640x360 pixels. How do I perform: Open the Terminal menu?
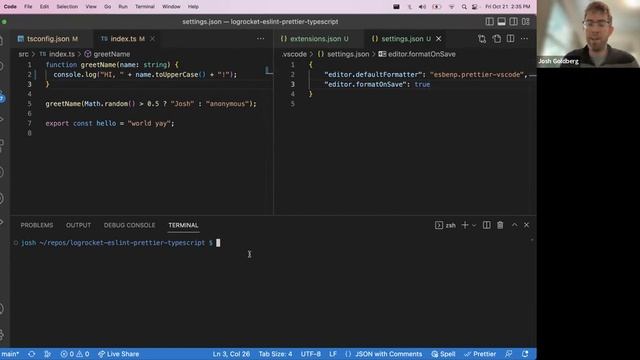145,7
